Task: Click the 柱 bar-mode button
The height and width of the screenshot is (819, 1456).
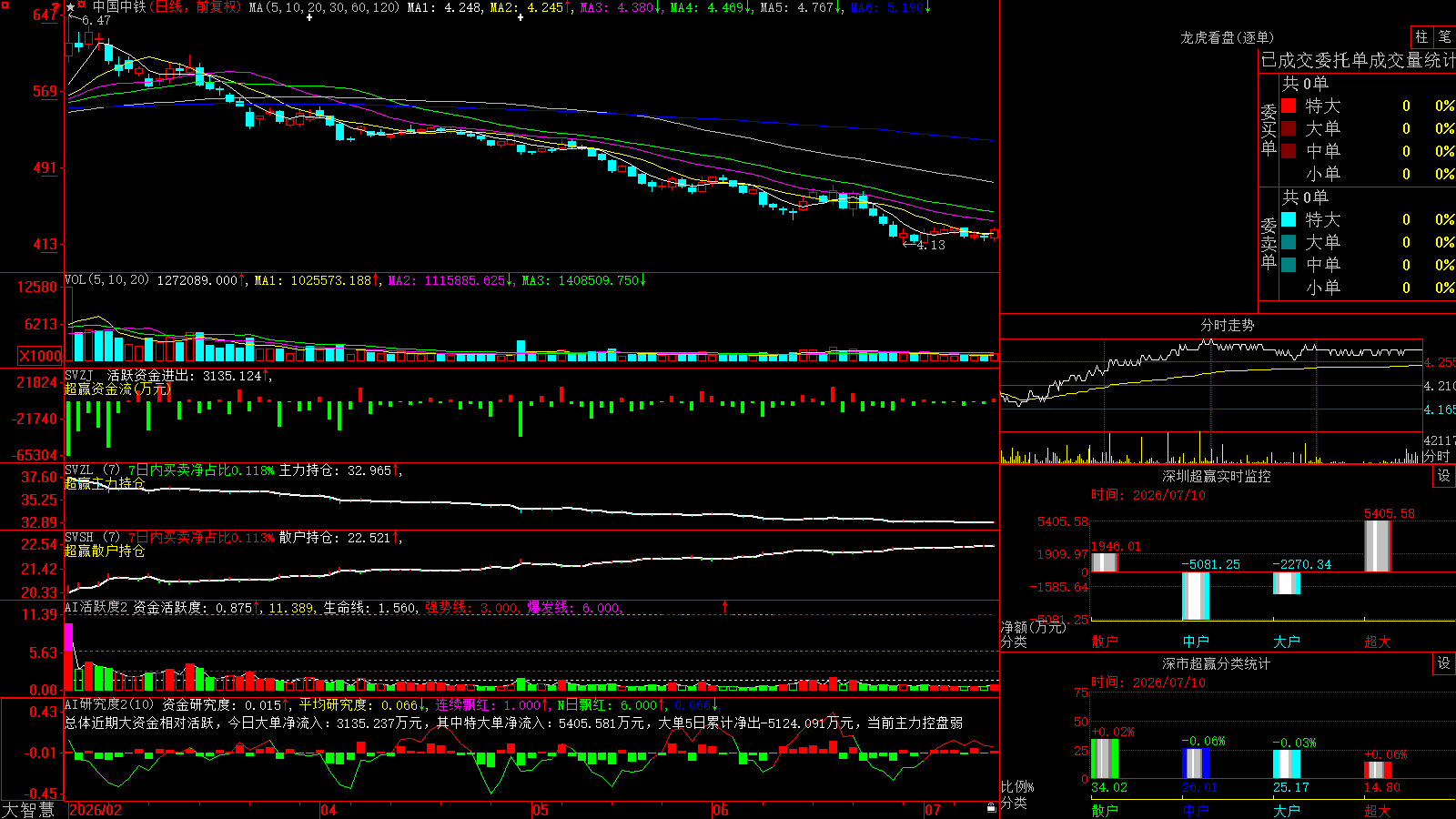Action: 1421,36
